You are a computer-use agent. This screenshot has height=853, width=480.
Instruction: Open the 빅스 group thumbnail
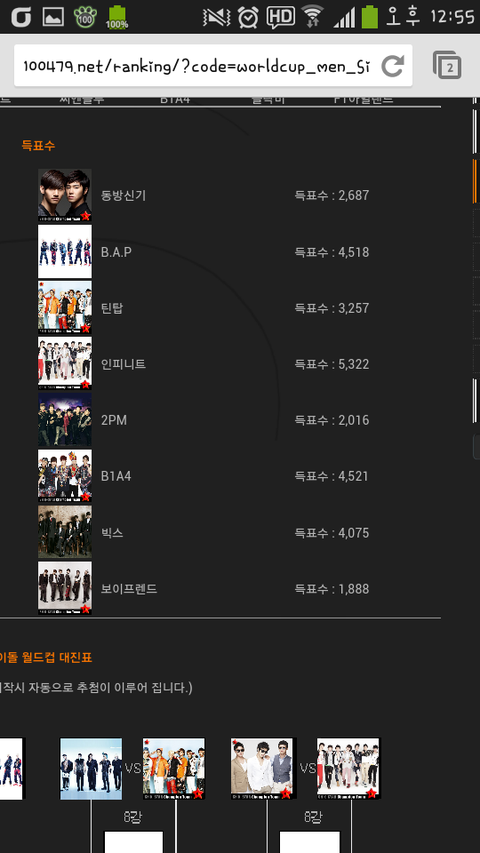point(65,532)
